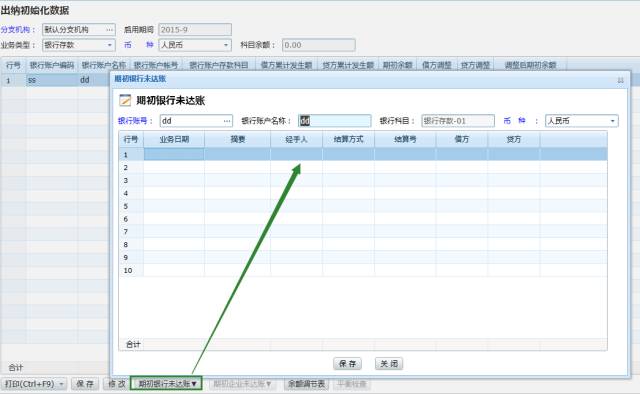Select row 4 in the dialog grid
The image size is (640, 394).
[363, 193]
